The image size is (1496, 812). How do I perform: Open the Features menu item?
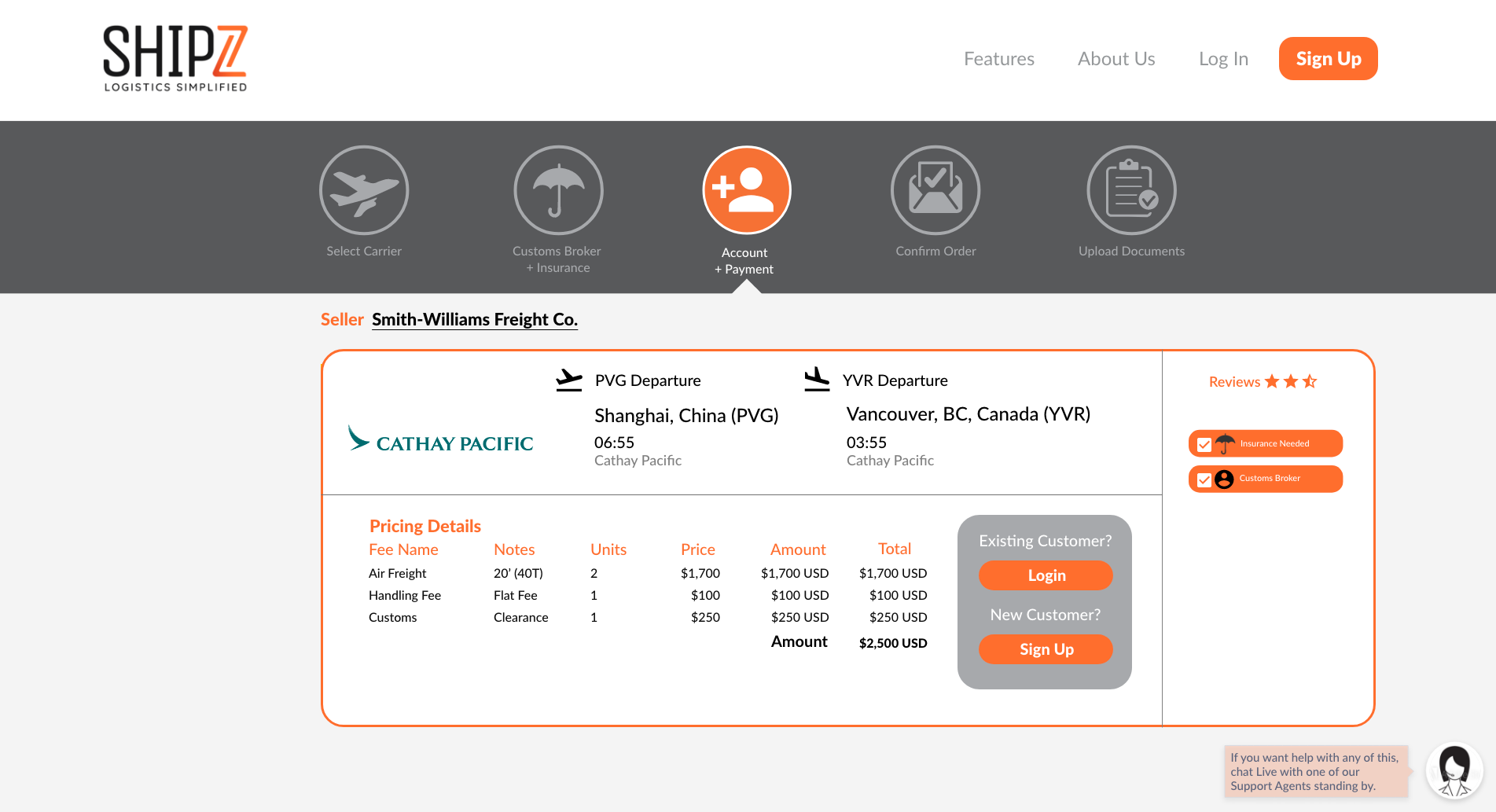point(998,59)
